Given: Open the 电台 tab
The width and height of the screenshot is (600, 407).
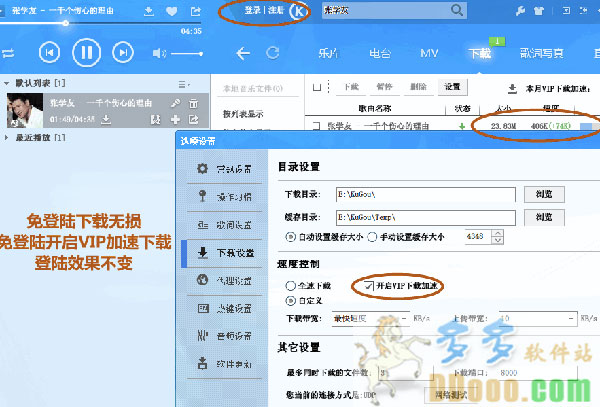Looking at the screenshot, I should (x=380, y=53).
